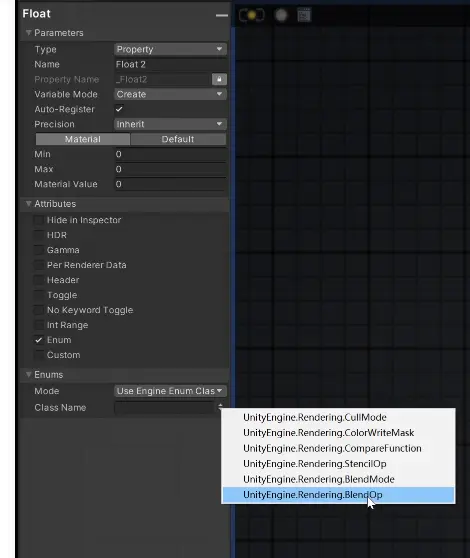Viewport: 470px width, 558px height.
Task: Click the grid icon in the canvas toolbar
Action: [304, 15]
